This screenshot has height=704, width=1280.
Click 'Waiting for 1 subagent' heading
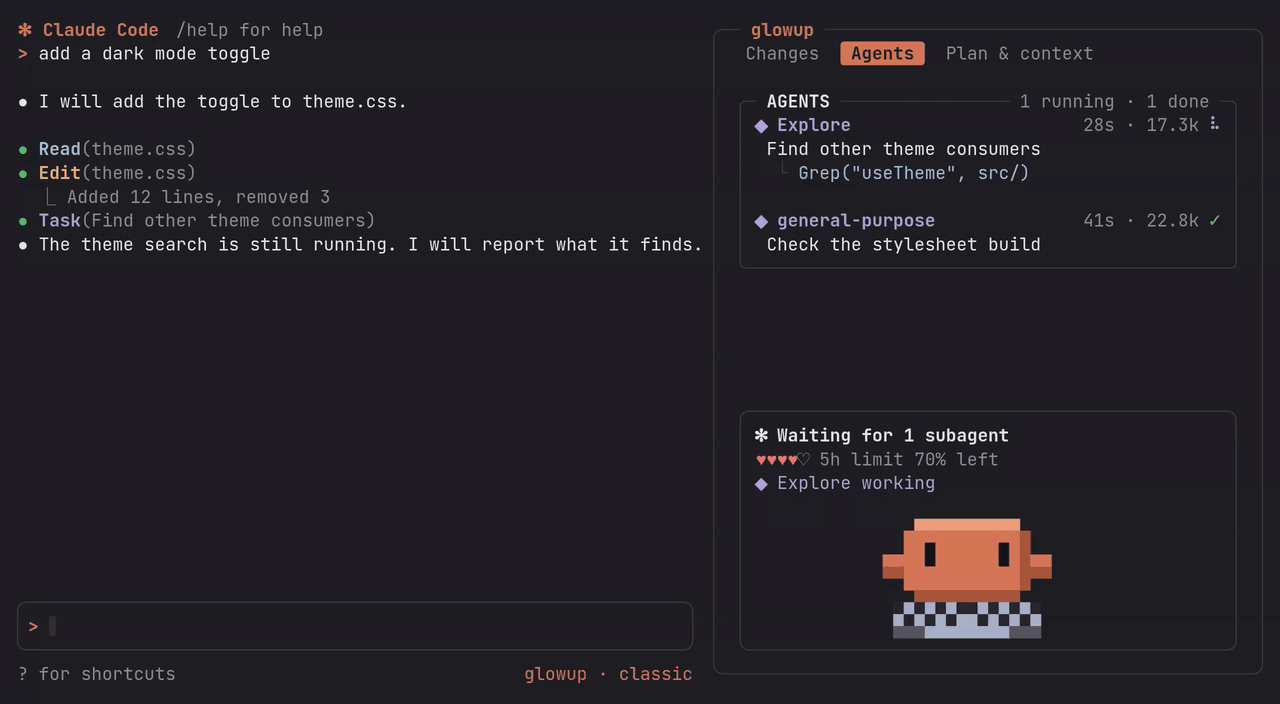[x=893, y=436]
